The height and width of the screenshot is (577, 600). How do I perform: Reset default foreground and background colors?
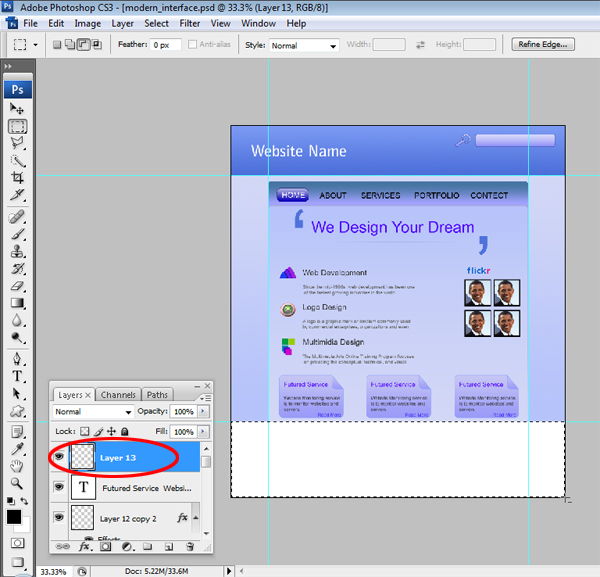pos(11,501)
